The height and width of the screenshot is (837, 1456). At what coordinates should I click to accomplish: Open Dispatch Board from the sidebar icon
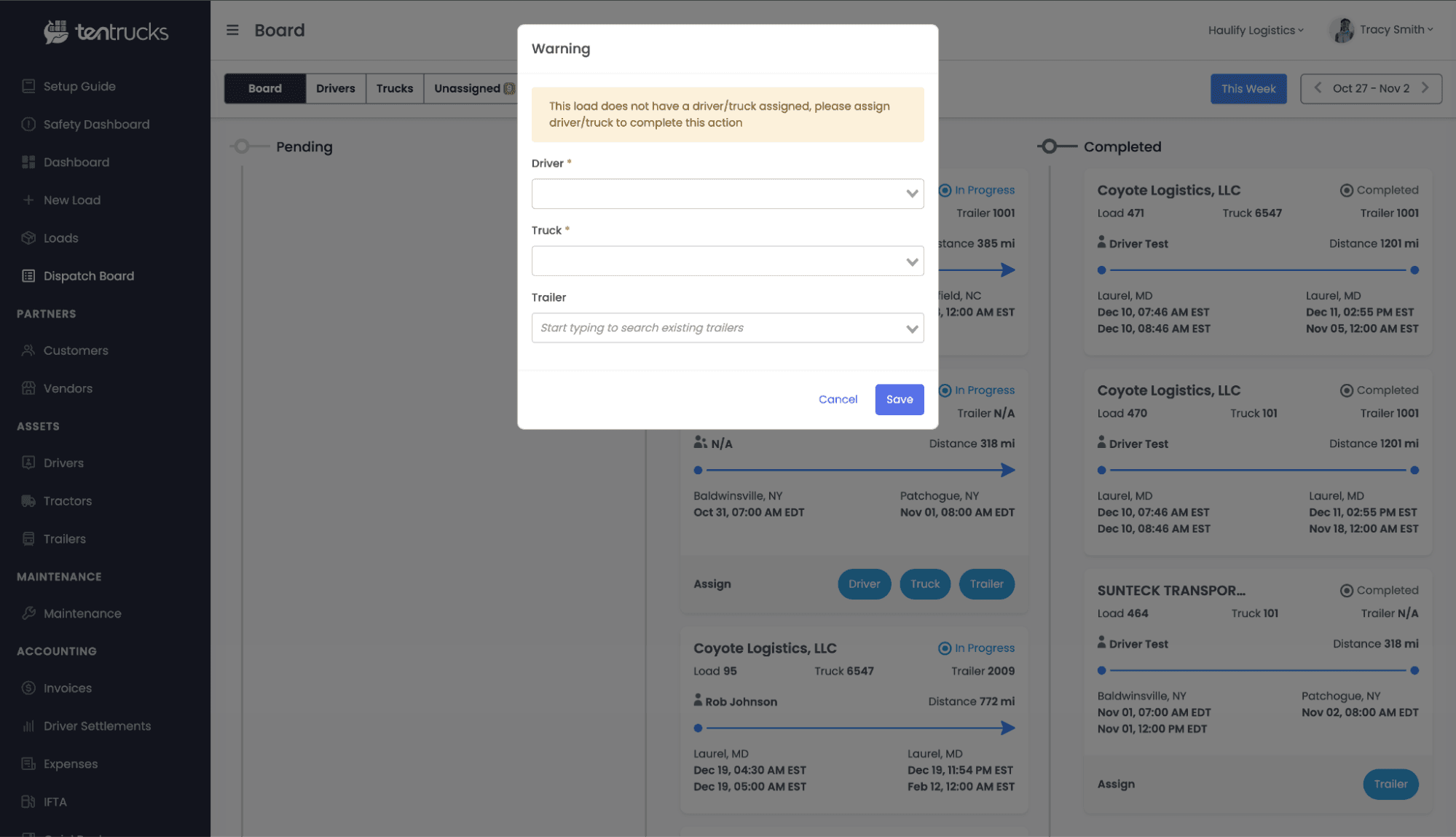(28, 276)
